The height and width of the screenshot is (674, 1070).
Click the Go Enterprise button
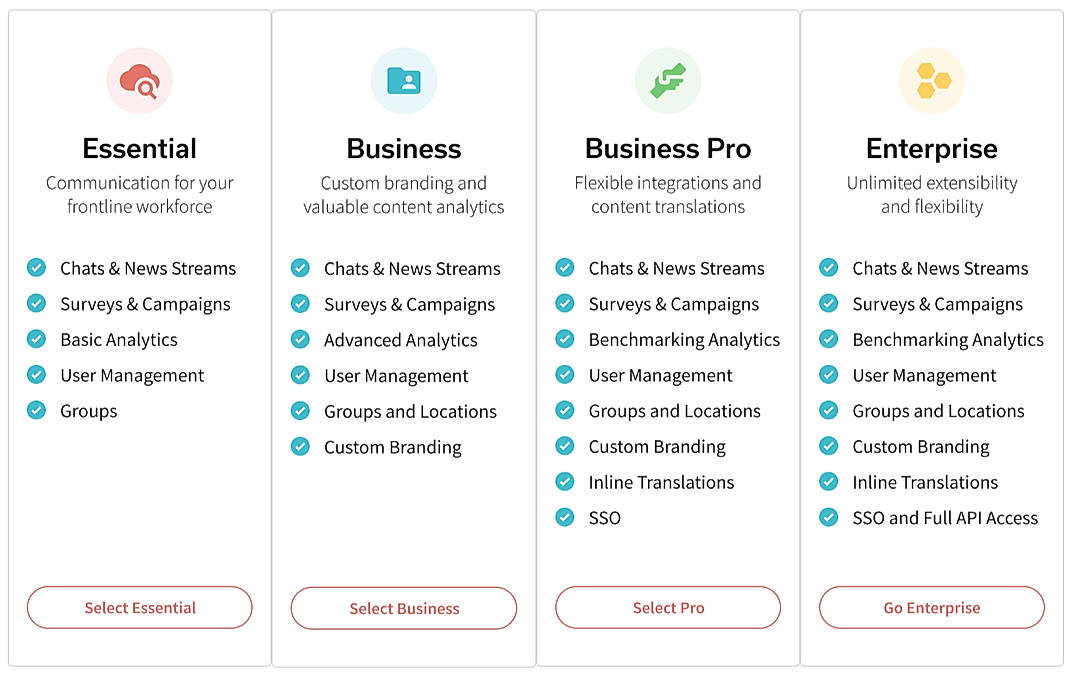[932, 607]
